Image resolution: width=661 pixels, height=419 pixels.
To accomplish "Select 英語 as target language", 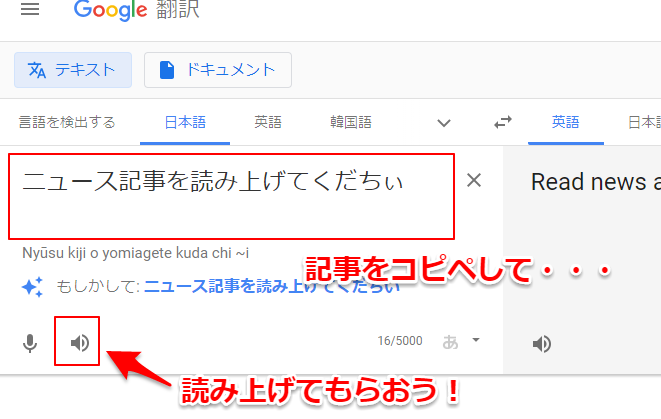I will (x=565, y=122).
